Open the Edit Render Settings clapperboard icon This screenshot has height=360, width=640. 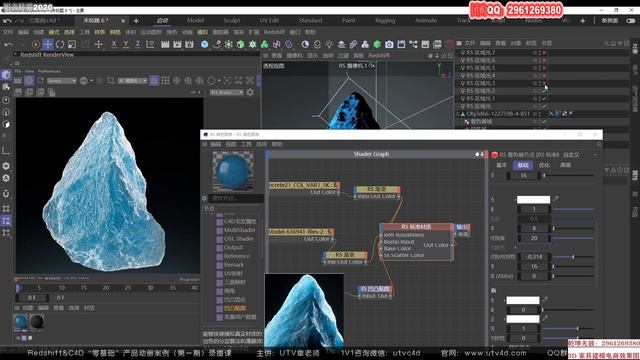click(x=189, y=44)
